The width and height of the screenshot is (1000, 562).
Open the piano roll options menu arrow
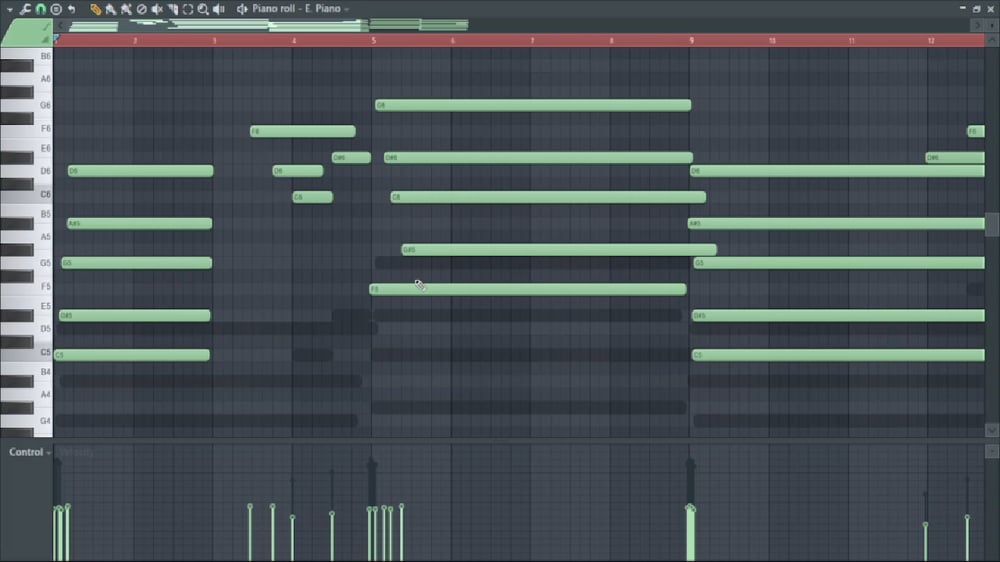coord(10,10)
